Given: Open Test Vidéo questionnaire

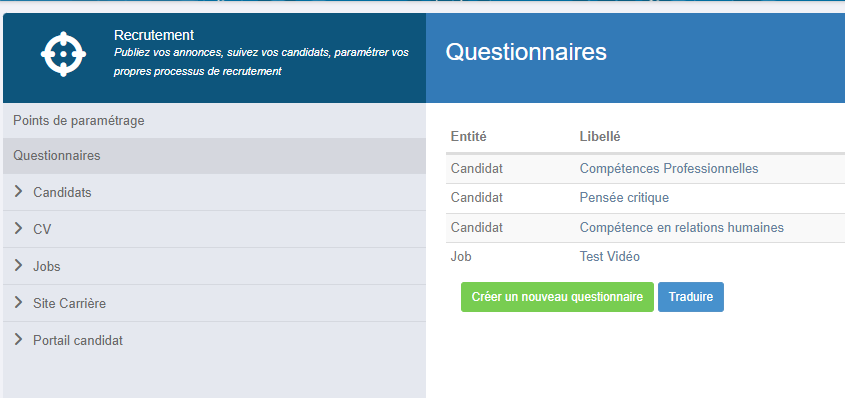Looking at the screenshot, I should (x=609, y=256).
